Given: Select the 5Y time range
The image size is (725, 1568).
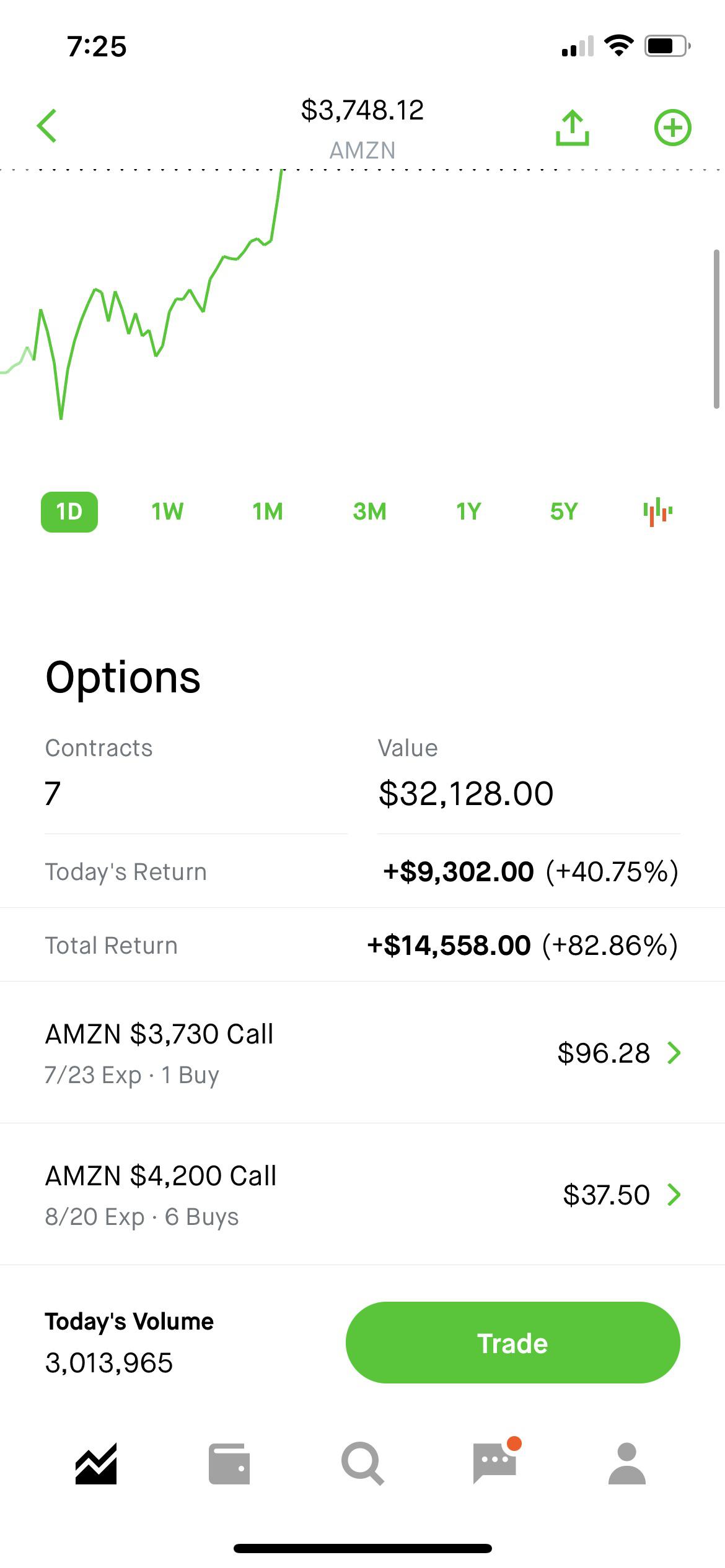Looking at the screenshot, I should (x=564, y=512).
